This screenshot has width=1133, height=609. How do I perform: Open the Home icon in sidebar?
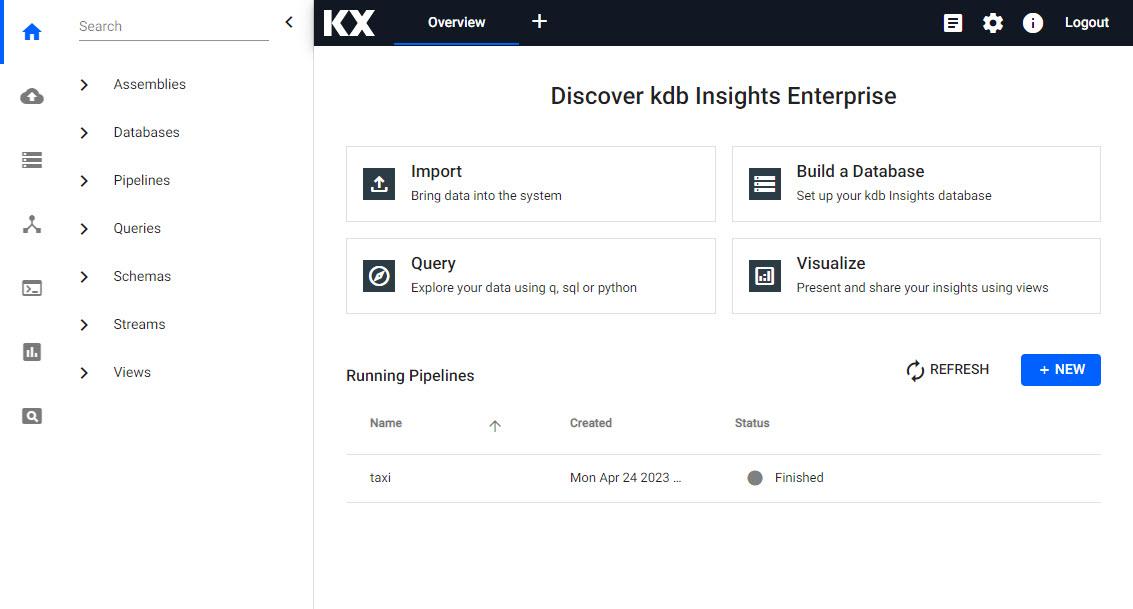click(x=32, y=33)
